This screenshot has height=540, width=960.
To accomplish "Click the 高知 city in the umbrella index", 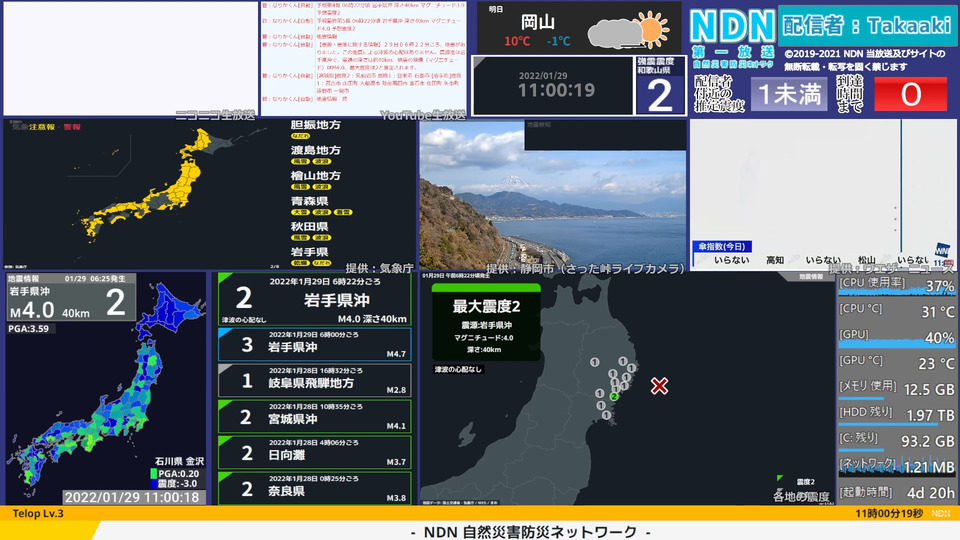I will pos(775,260).
